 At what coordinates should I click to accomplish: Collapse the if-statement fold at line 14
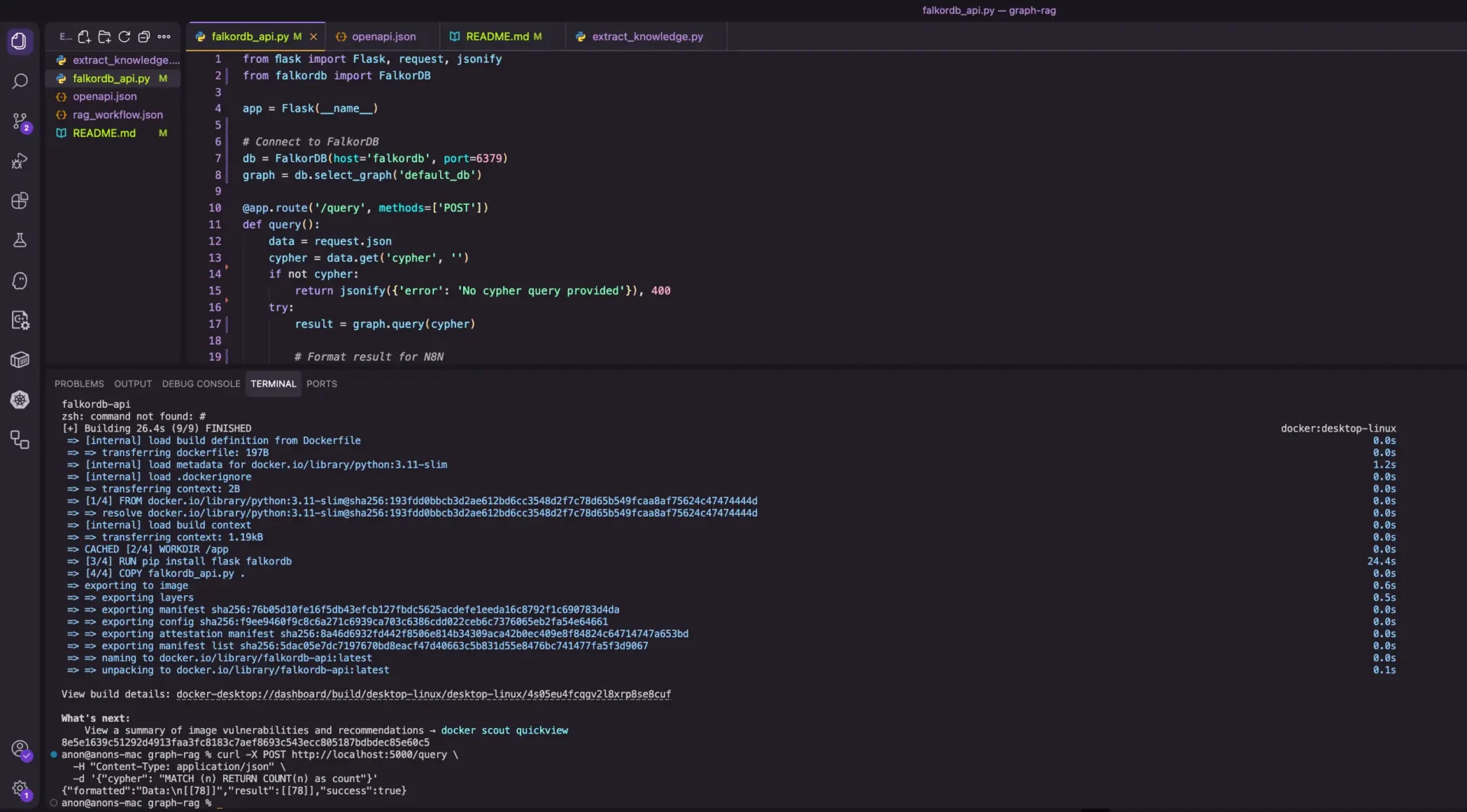click(x=228, y=268)
